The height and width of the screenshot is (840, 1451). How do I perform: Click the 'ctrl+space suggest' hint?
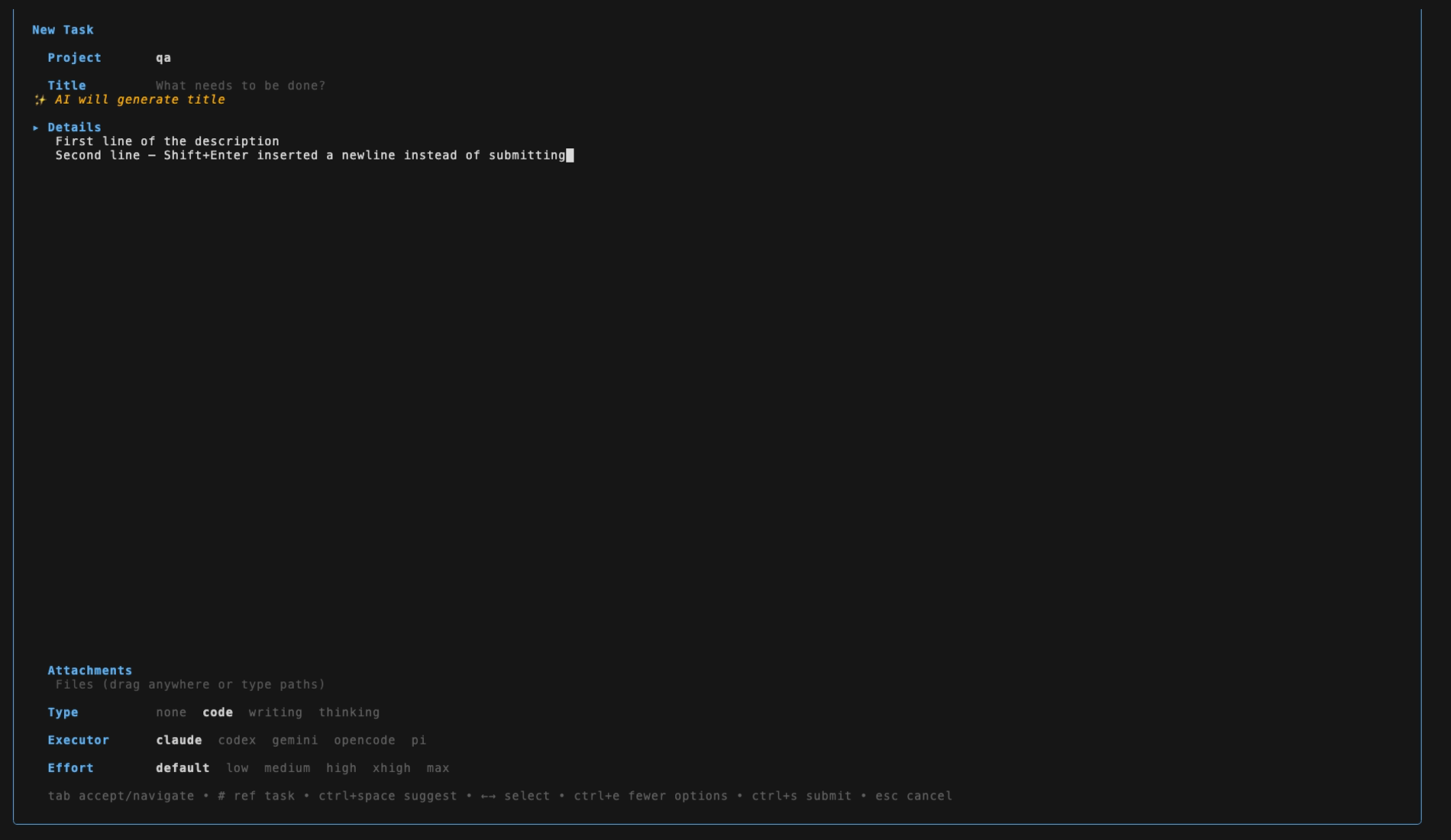[x=388, y=796]
